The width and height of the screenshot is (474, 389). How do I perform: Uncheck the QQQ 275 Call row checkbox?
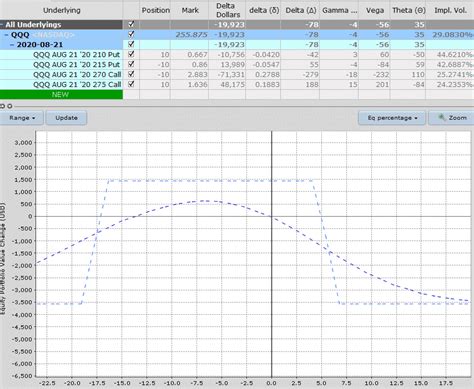click(131, 84)
